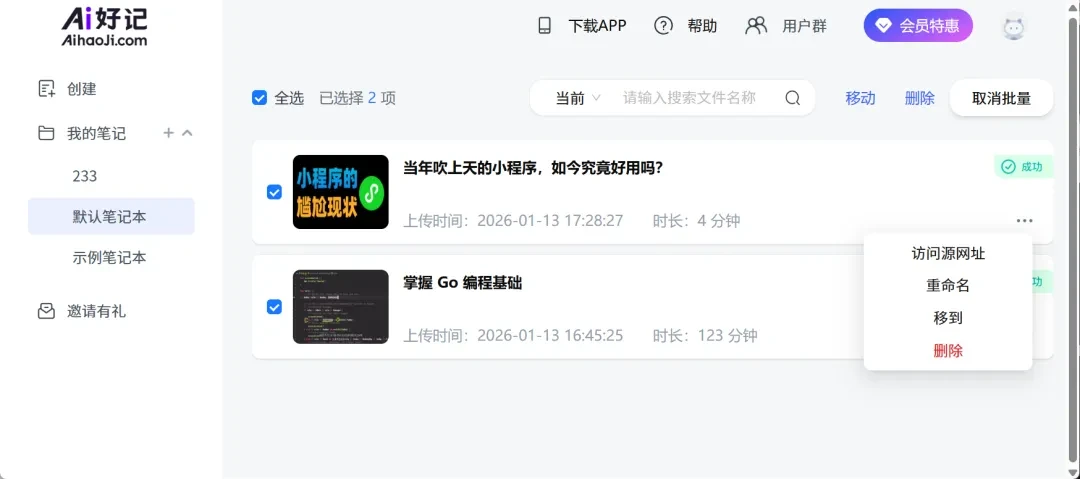Open the Aihaoji.com logo home link
This screenshot has width=1080, height=479.
(105, 27)
